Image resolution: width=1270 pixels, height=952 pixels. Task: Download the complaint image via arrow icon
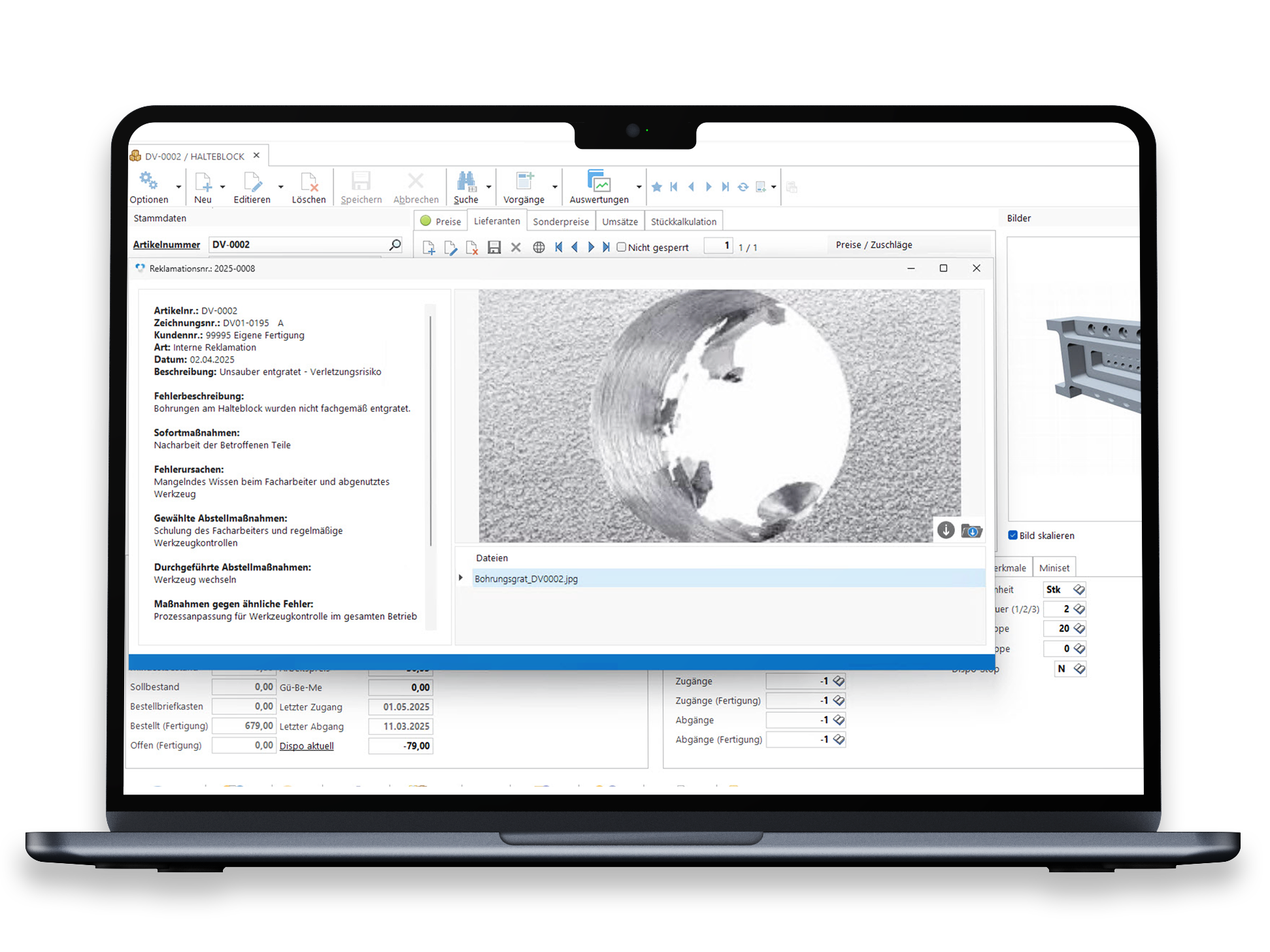(x=945, y=530)
